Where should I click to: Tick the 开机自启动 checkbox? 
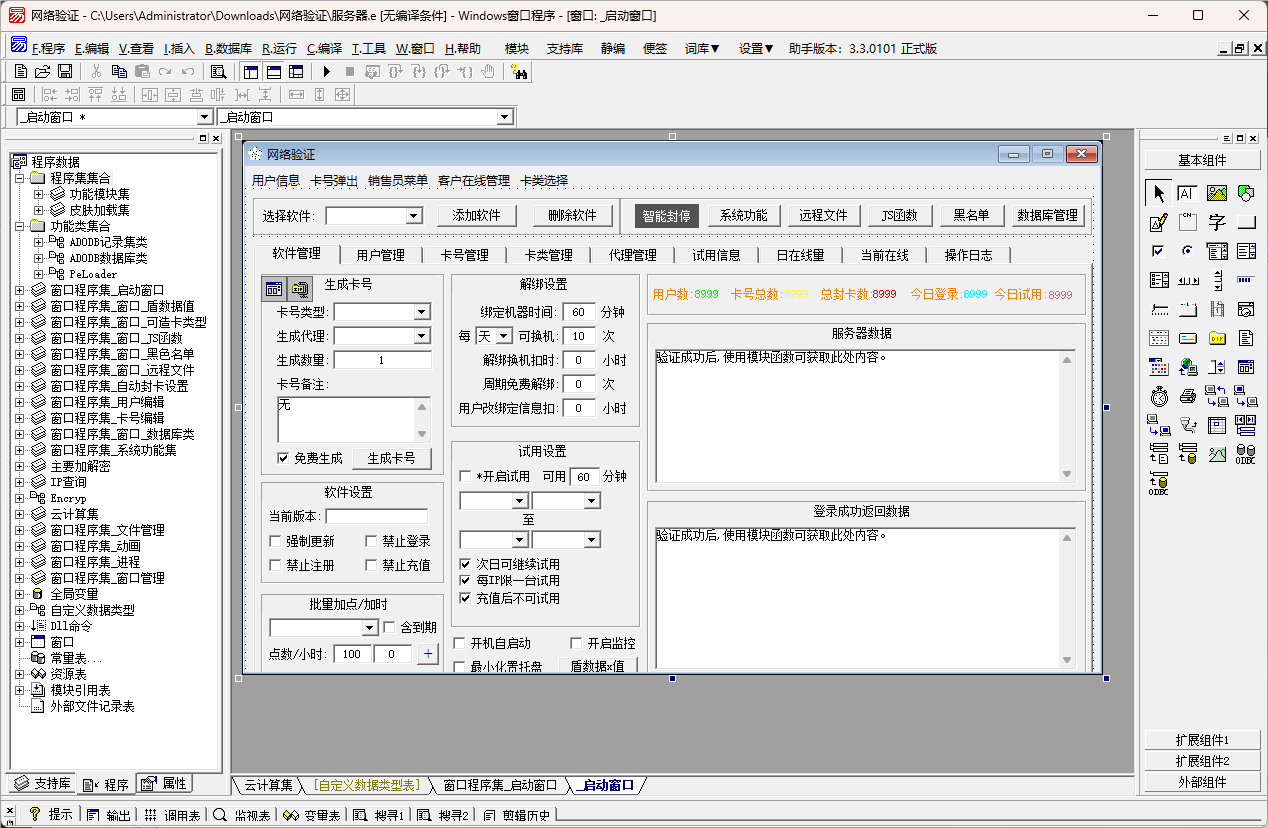(x=460, y=643)
